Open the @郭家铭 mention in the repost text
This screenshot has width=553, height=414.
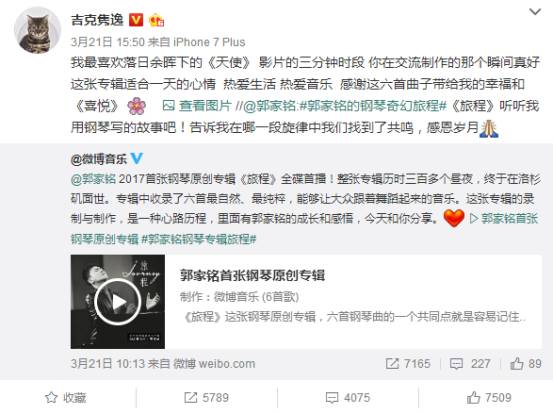point(269,105)
